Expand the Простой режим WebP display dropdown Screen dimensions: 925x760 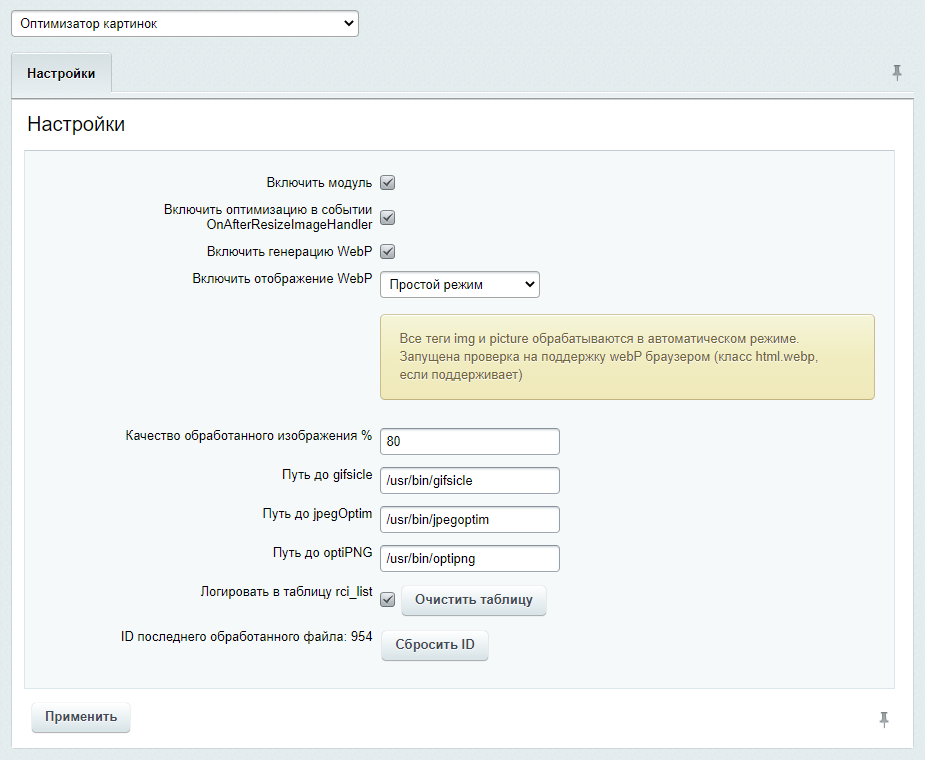pos(460,285)
